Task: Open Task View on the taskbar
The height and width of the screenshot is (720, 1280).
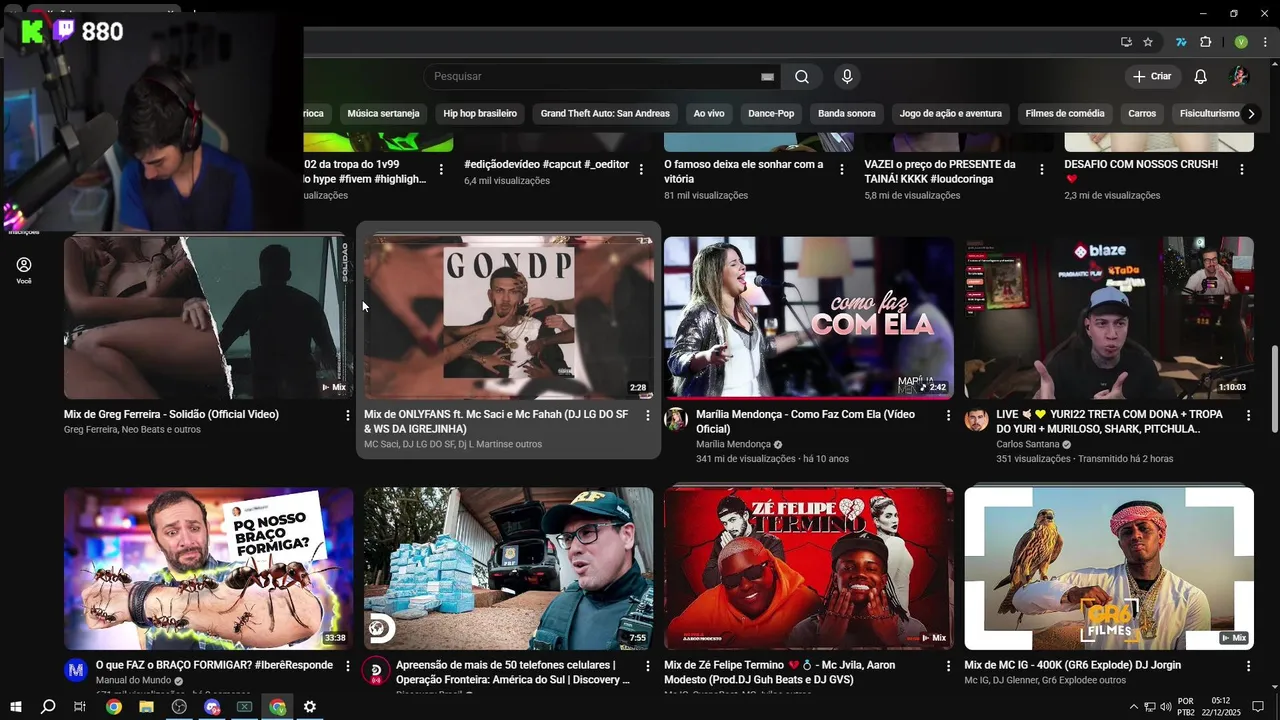Action: coord(80,707)
